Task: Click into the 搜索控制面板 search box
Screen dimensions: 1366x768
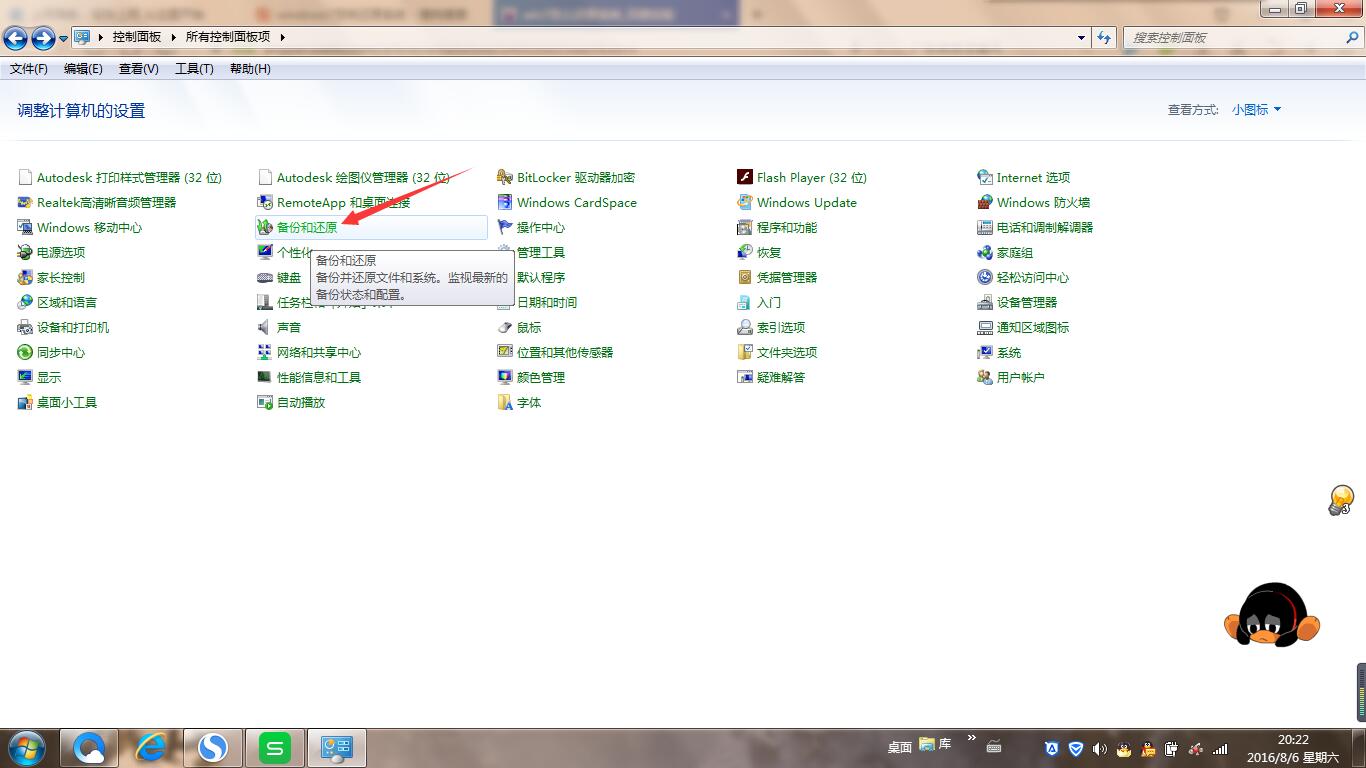Action: (x=1235, y=38)
